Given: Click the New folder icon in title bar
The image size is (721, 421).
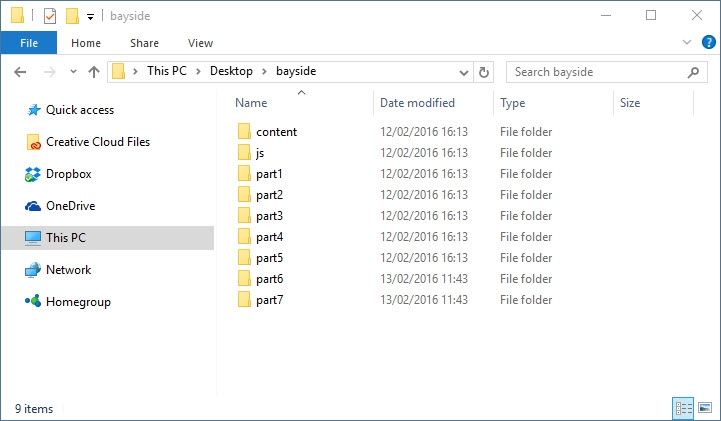Looking at the screenshot, I should [72, 16].
